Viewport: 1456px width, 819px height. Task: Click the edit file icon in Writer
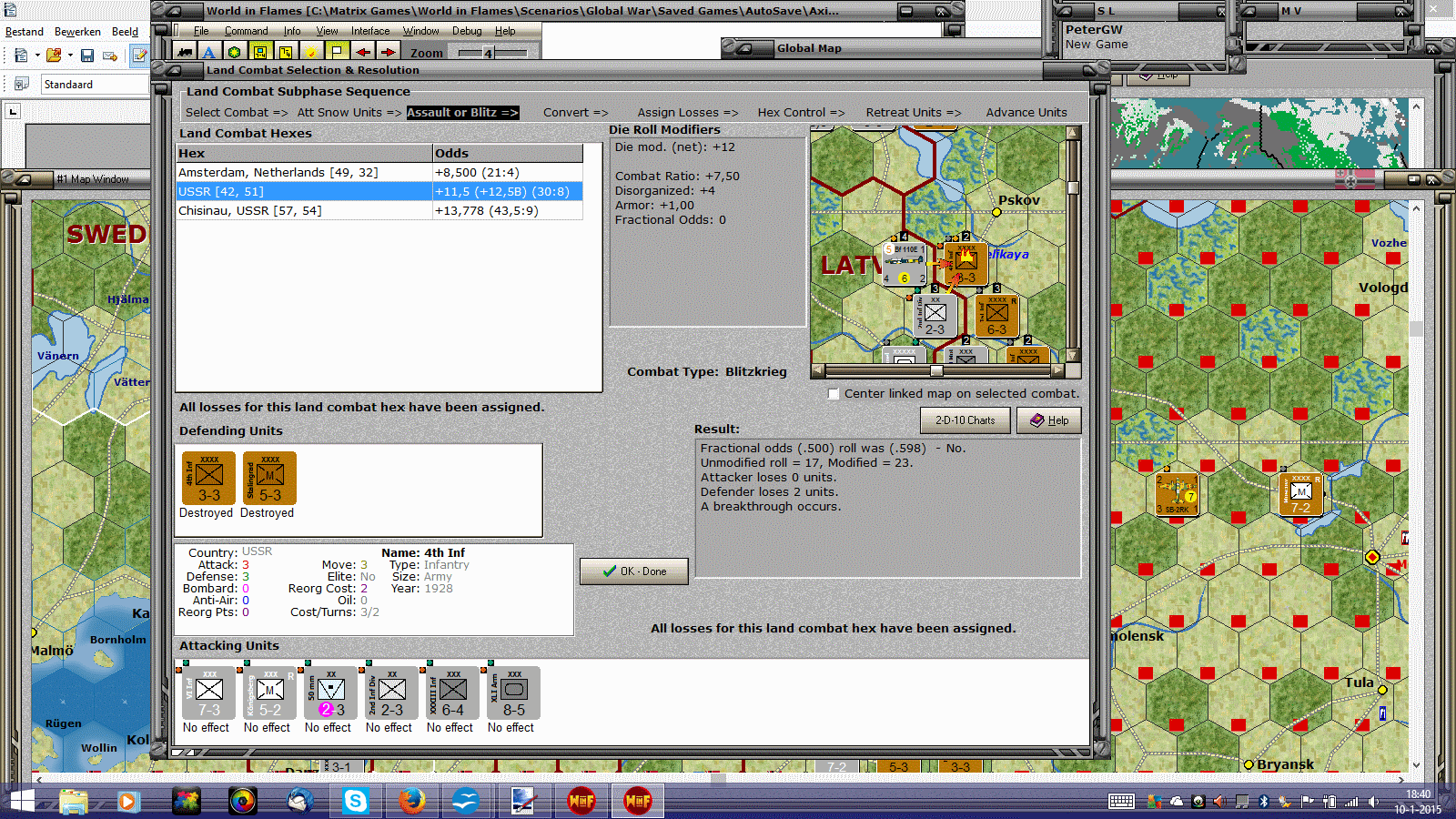[x=139, y=56]
